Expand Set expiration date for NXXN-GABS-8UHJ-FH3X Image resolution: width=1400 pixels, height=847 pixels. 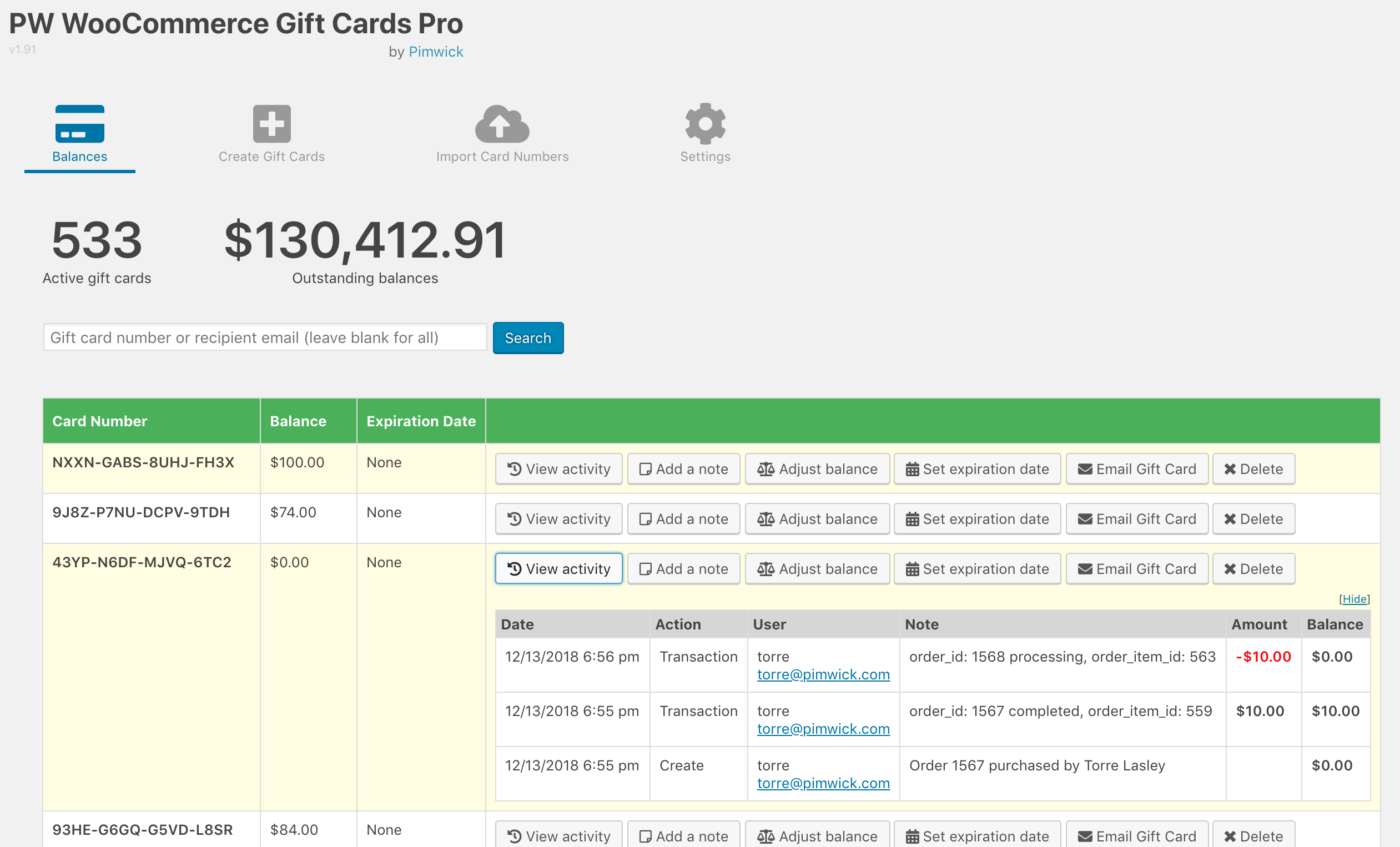977,468
